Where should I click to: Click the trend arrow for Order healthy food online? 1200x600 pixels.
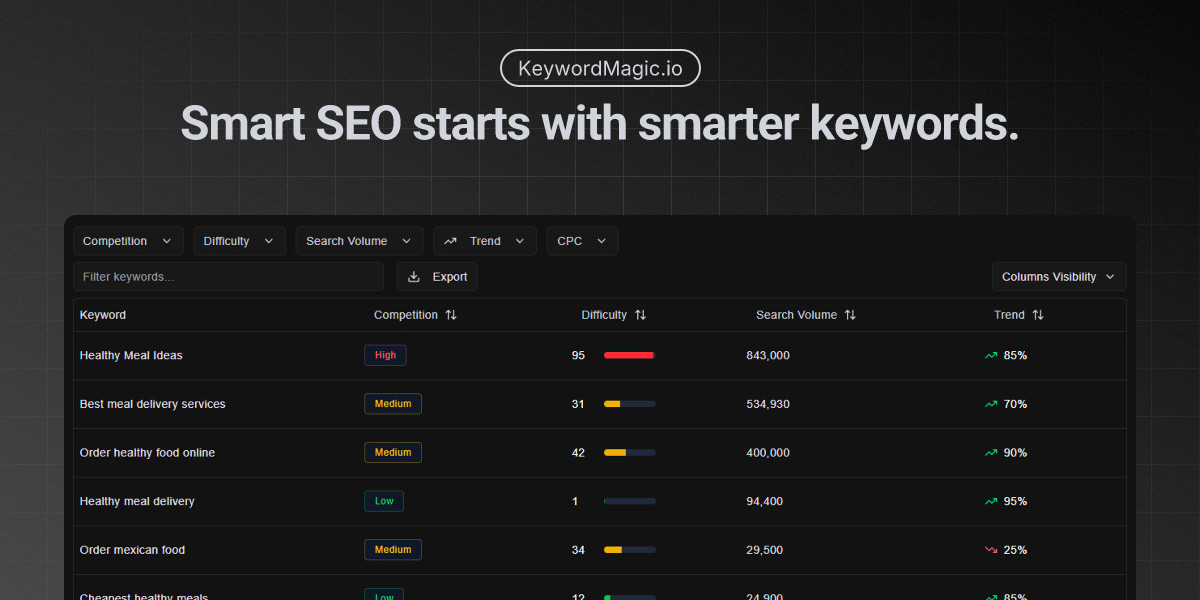tap(991, 453)
